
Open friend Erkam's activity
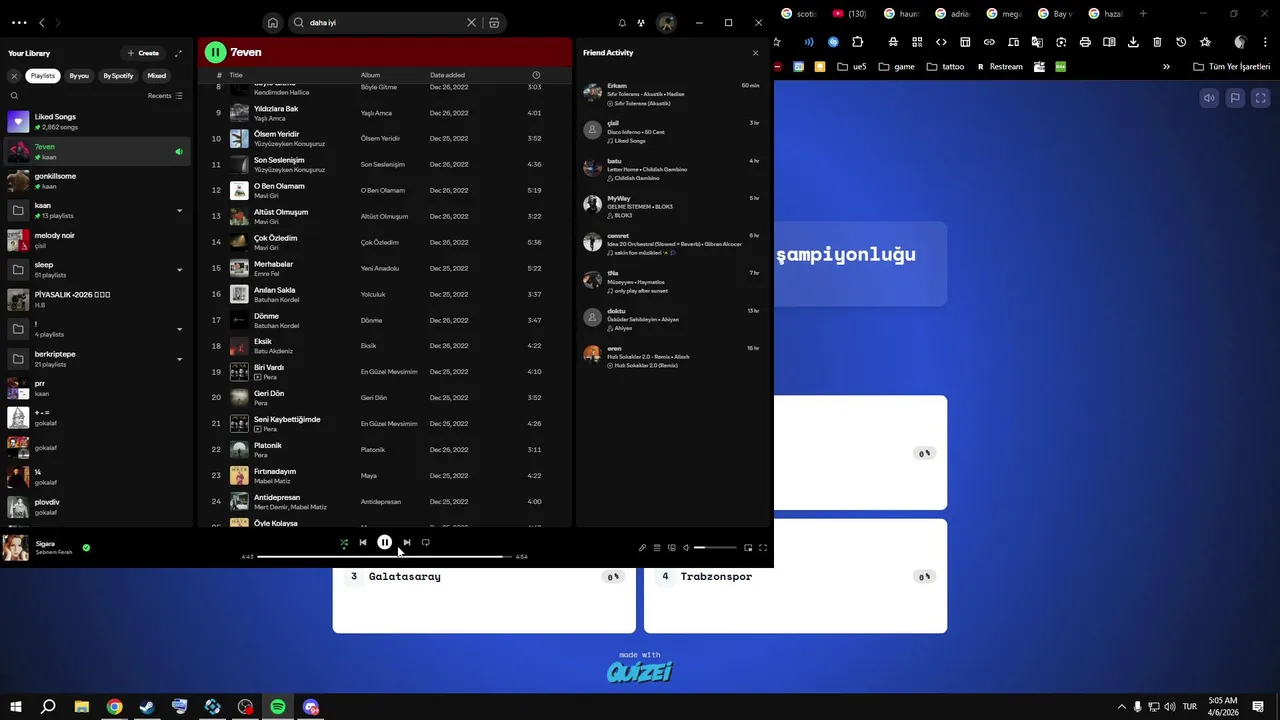click(x=671, y=94)
